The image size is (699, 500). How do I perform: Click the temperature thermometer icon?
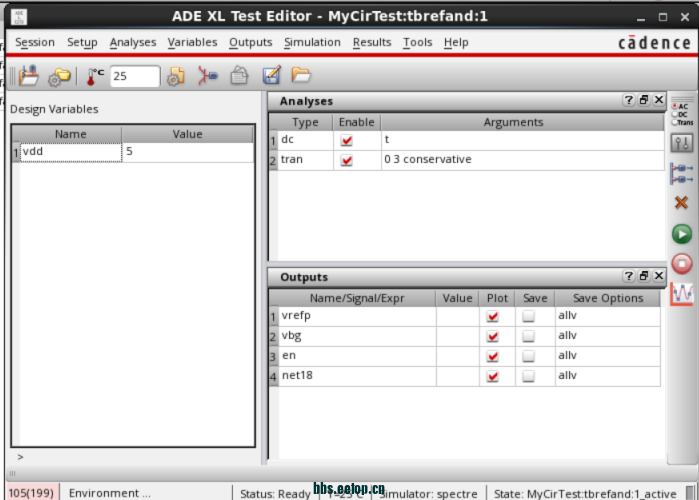(x=95, y=77)
